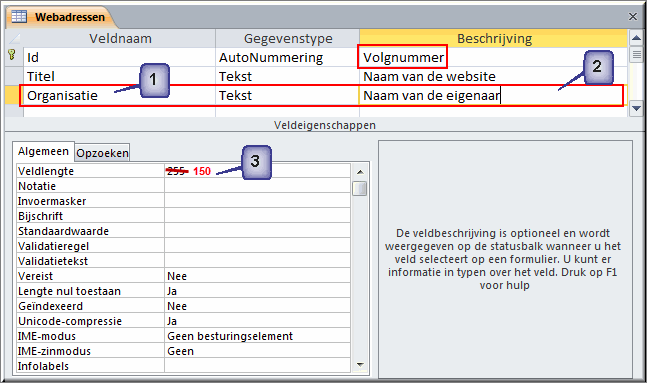Select the Organisatie field name cell
647x383 pixels.
[x=120, y=96]
